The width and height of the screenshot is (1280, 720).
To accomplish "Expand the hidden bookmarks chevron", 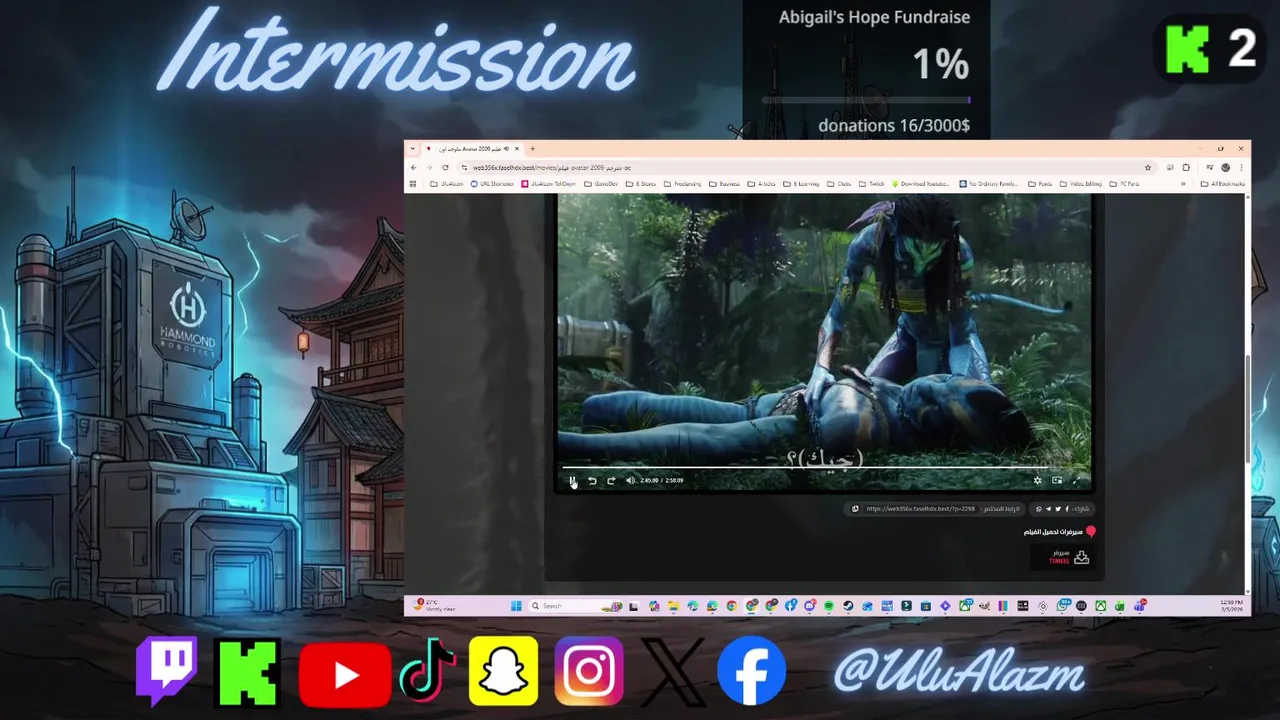I will (1183, 184).
